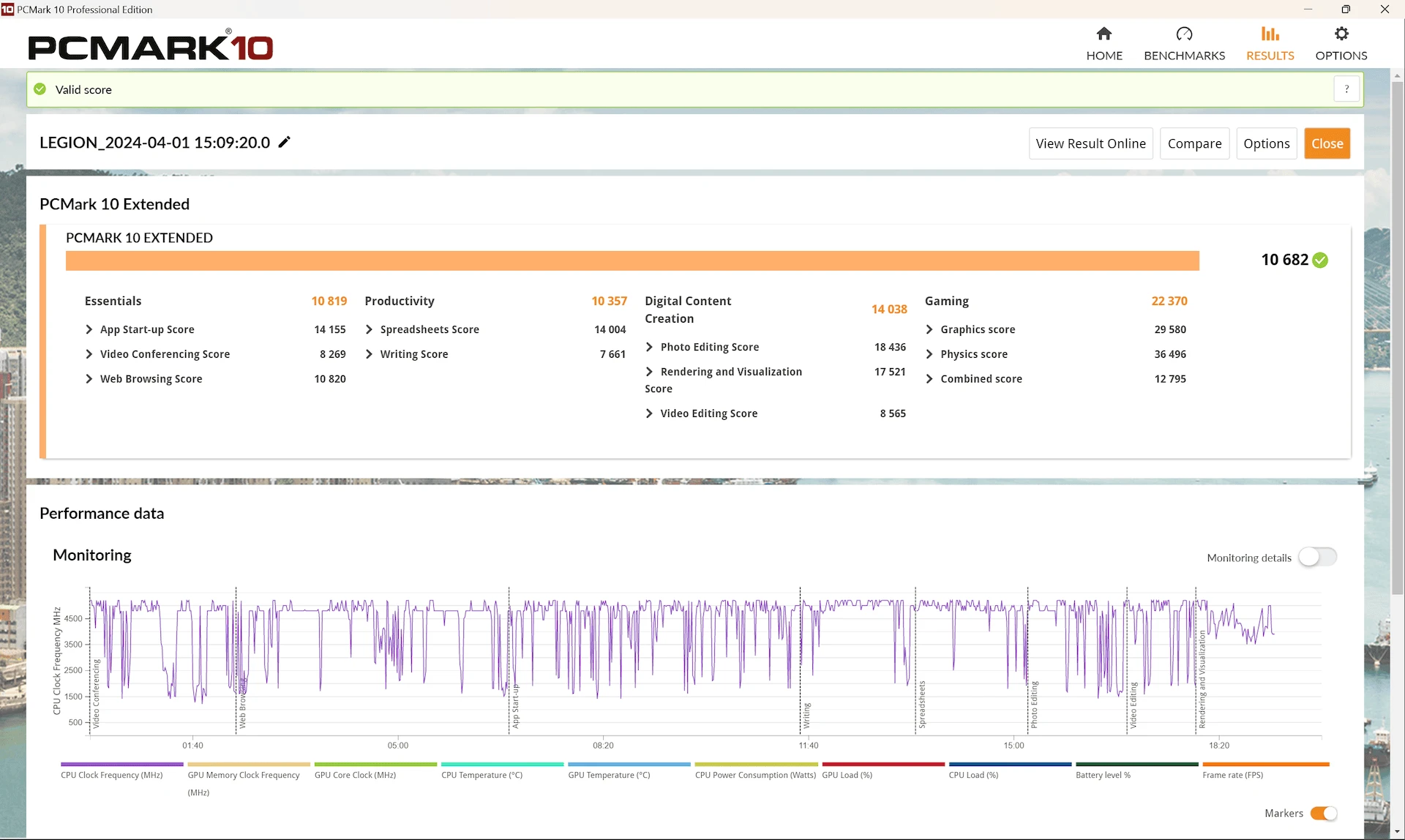The height and width of the screenshot is (840, 1405).
Task: Click the App Start-up timeline marker
Action: (x=515, y=706)
